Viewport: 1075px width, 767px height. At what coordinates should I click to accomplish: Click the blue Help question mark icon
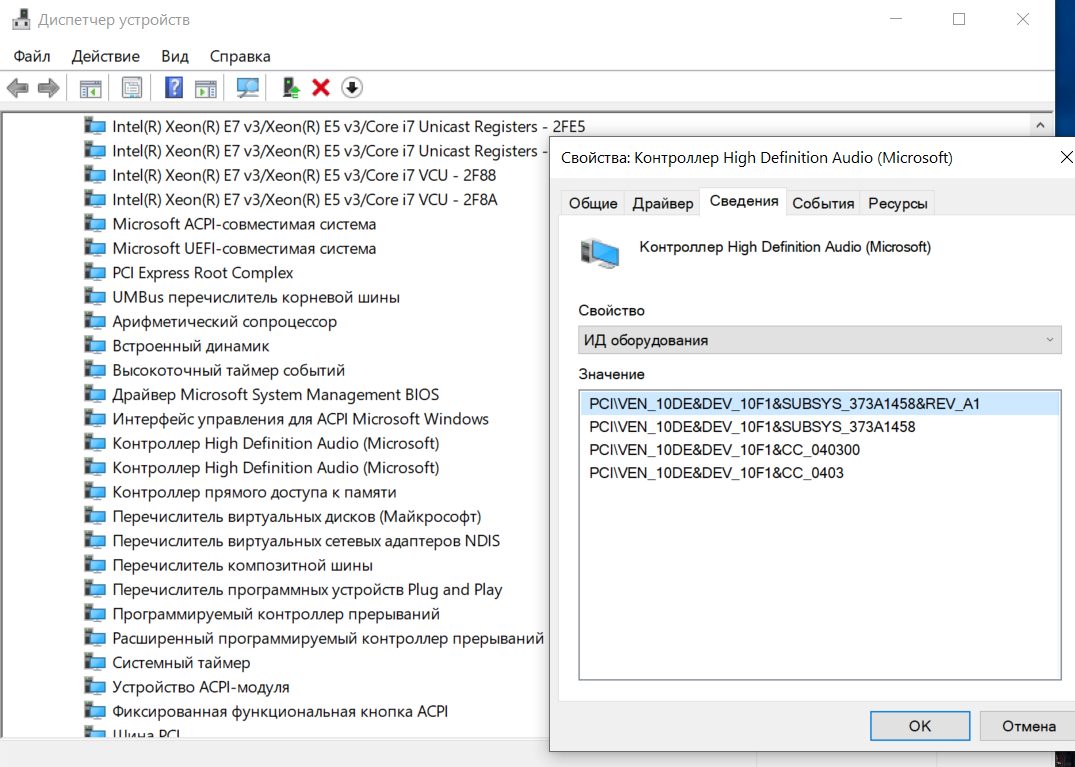[x=174, y=88]
